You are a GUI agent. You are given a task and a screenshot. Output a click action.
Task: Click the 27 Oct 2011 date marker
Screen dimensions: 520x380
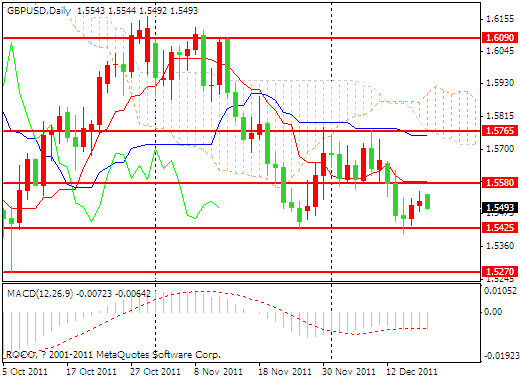(x=155, y=372)
